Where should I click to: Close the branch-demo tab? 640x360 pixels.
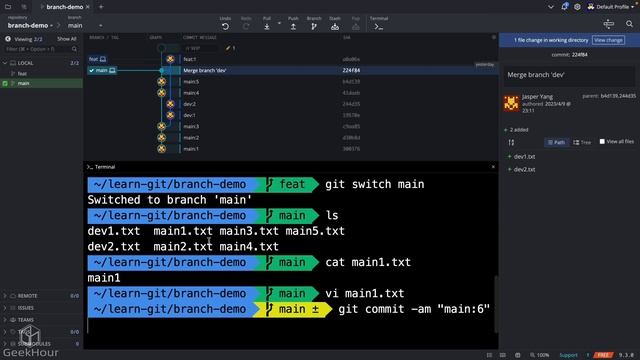point(87,7)
